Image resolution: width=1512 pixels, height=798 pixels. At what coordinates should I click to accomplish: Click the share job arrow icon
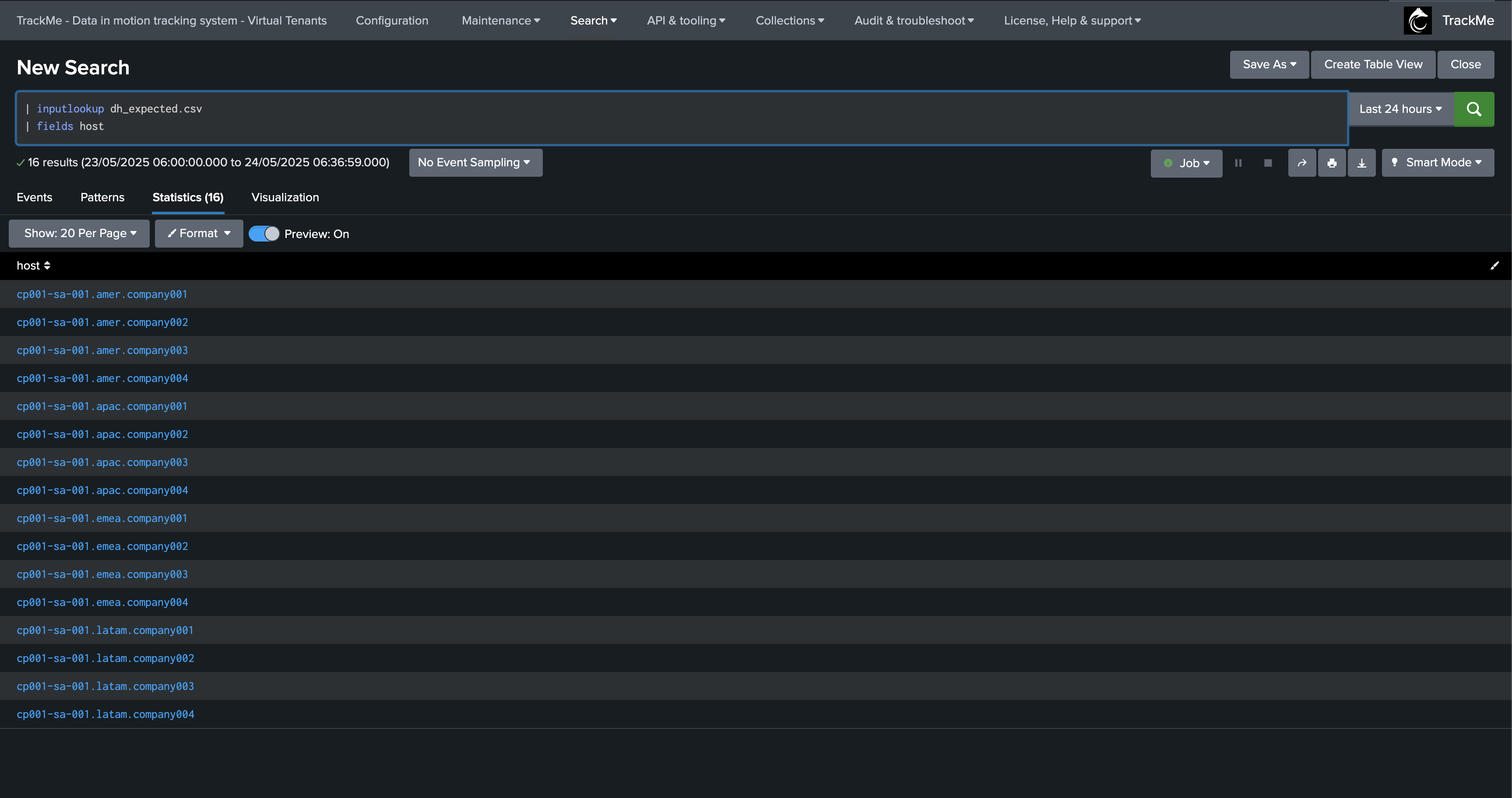point(1301,163)
